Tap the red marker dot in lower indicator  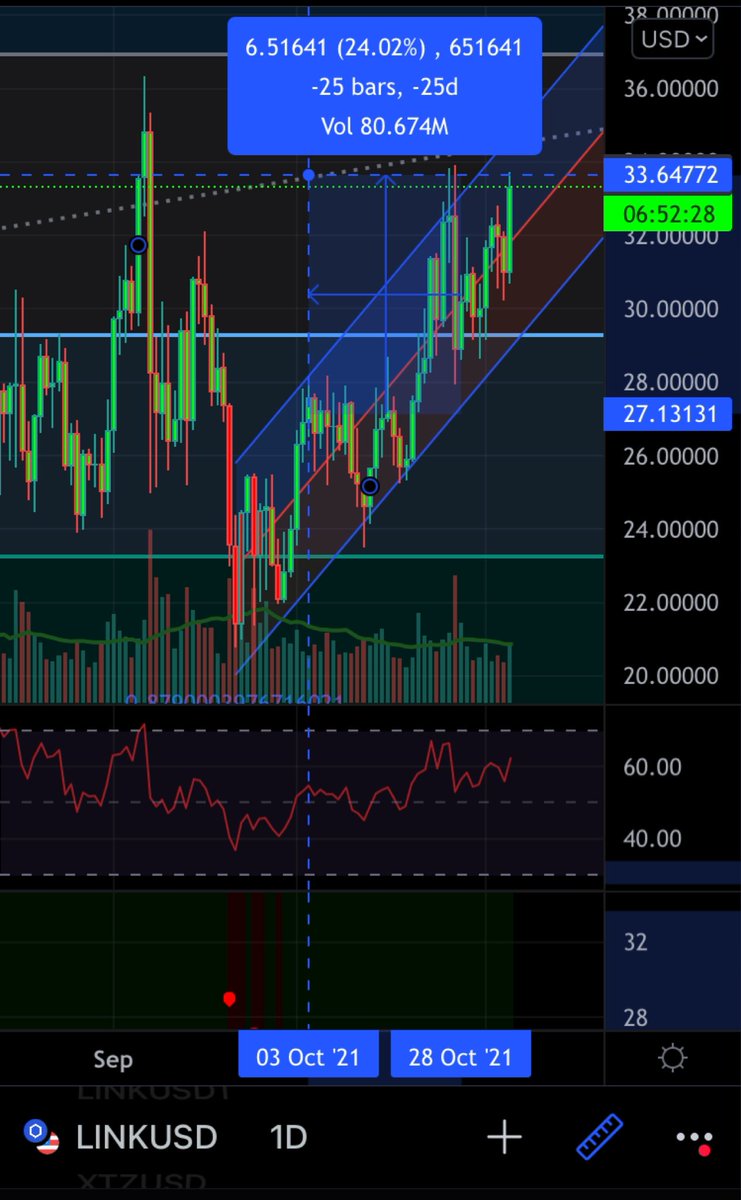(x=230, y=998)
